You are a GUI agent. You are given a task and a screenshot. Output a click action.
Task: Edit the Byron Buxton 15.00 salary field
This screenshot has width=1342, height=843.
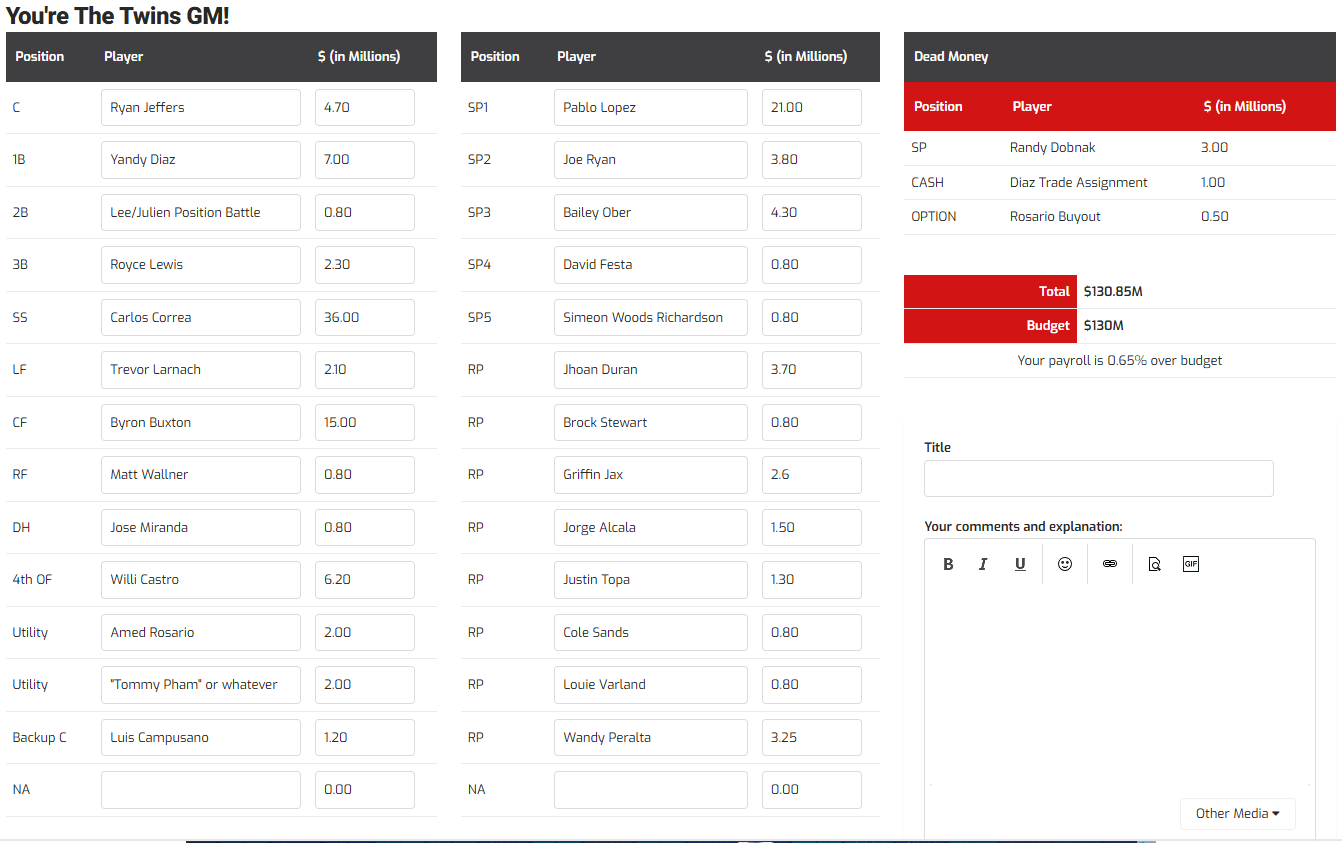[364, 422]
